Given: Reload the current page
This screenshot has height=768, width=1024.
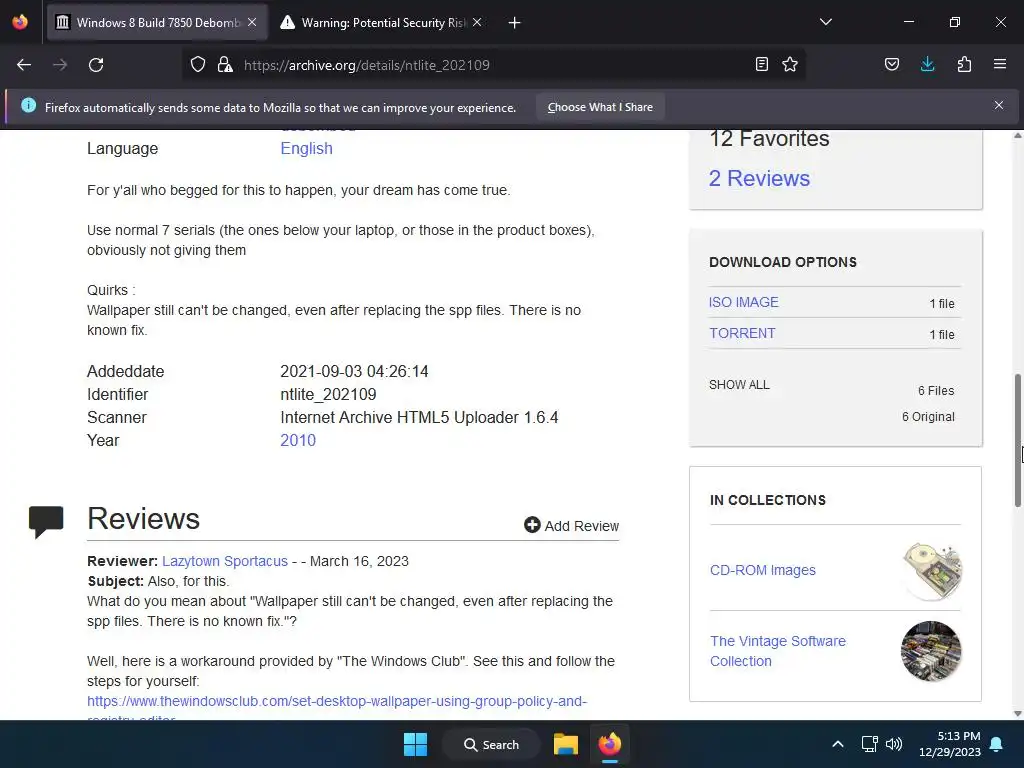Looking at the screenshot, I should pyautogui.click(x=96, y=65).
